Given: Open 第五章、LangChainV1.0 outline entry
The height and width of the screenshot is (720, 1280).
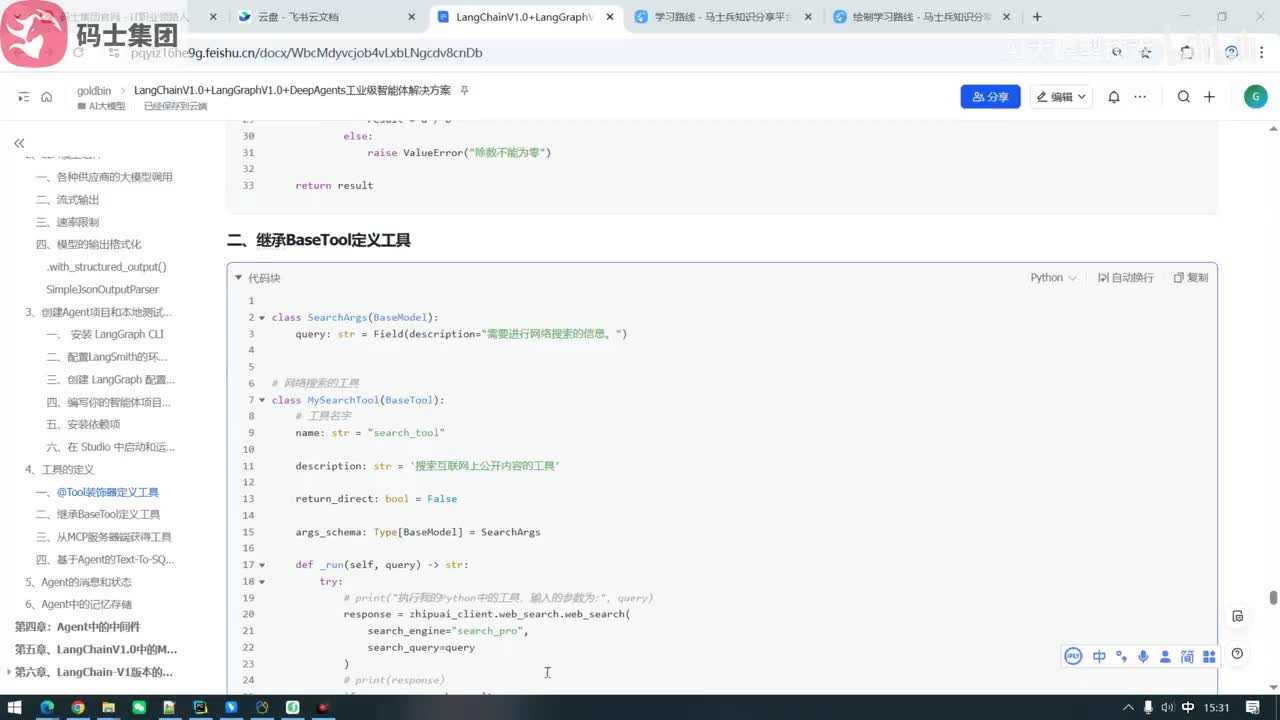Looking at the screenshot, I should point(95,649).
